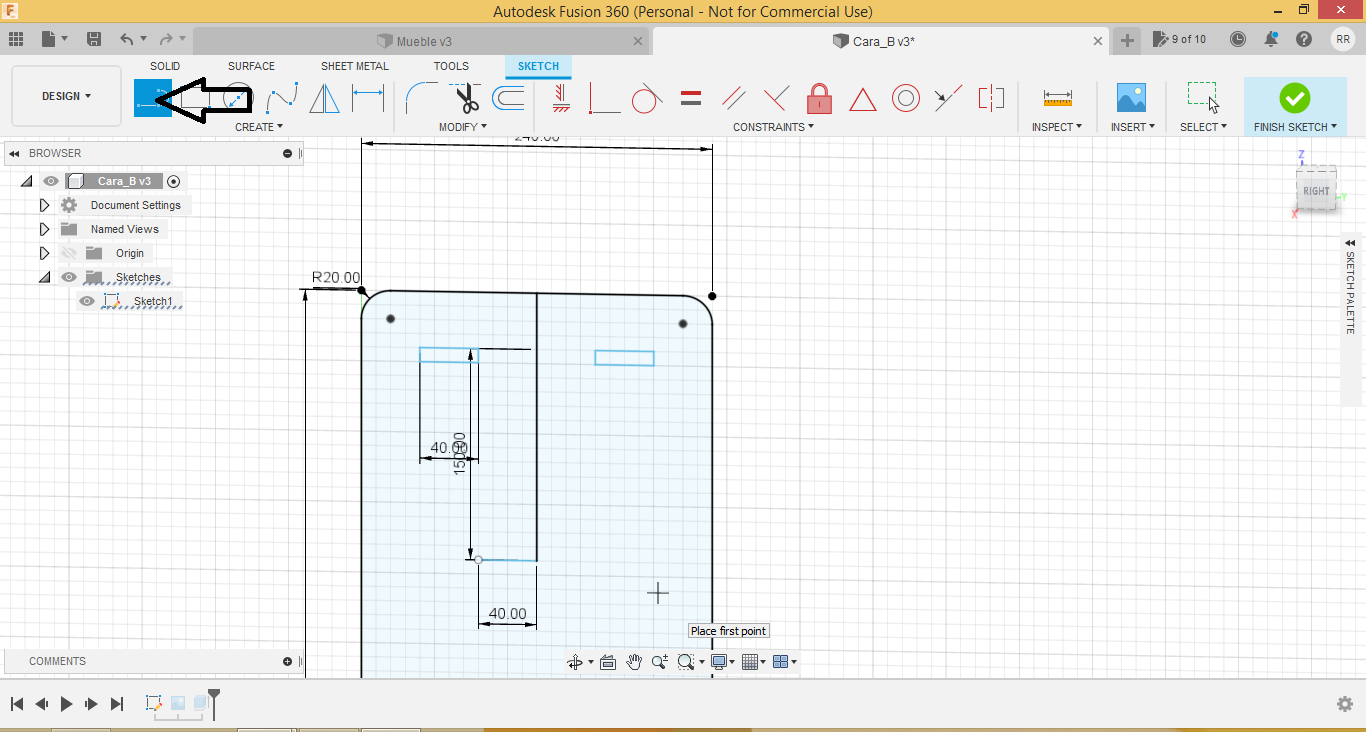The width and height of the screenshot is (1366, 732).
Task: Click the Finish Sketch button
Action: [x=1295, y=98]
